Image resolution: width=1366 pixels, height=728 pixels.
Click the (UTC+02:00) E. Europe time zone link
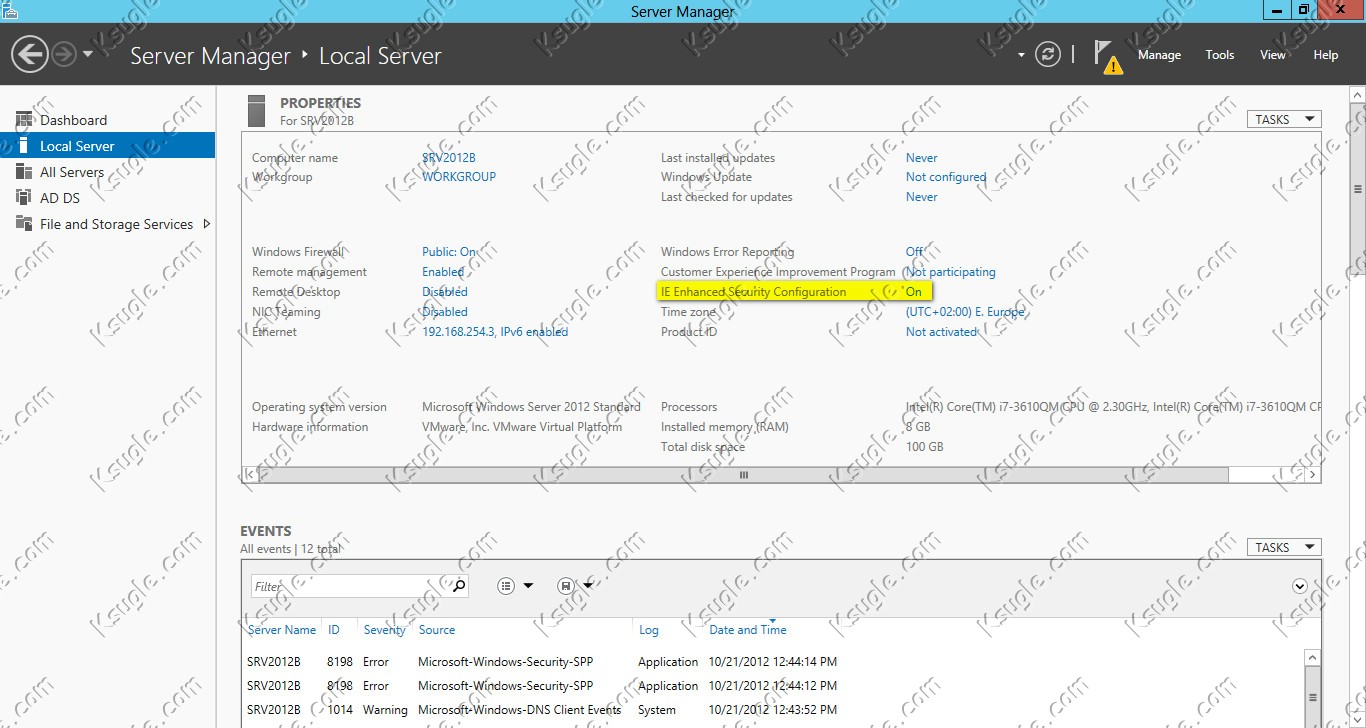966,312
